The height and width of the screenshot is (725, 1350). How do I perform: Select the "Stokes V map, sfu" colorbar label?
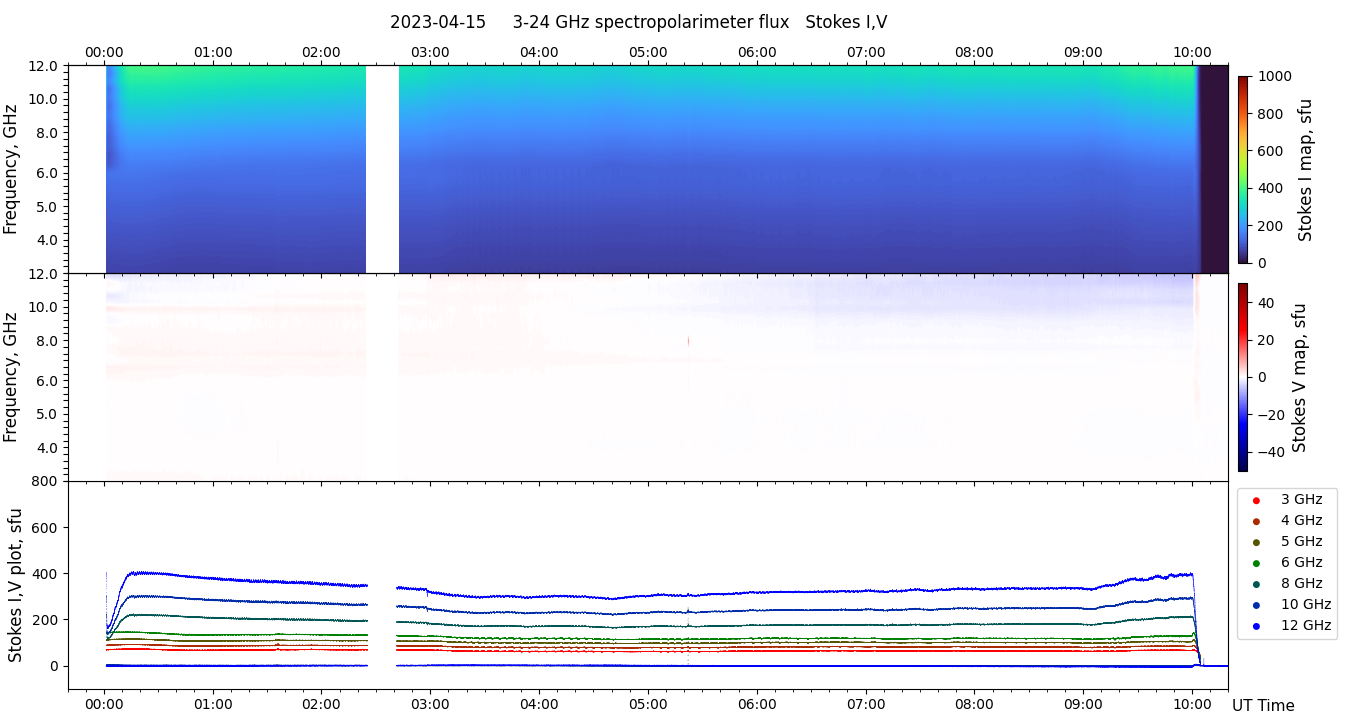pyautogui.click(x=1300, y=377)
